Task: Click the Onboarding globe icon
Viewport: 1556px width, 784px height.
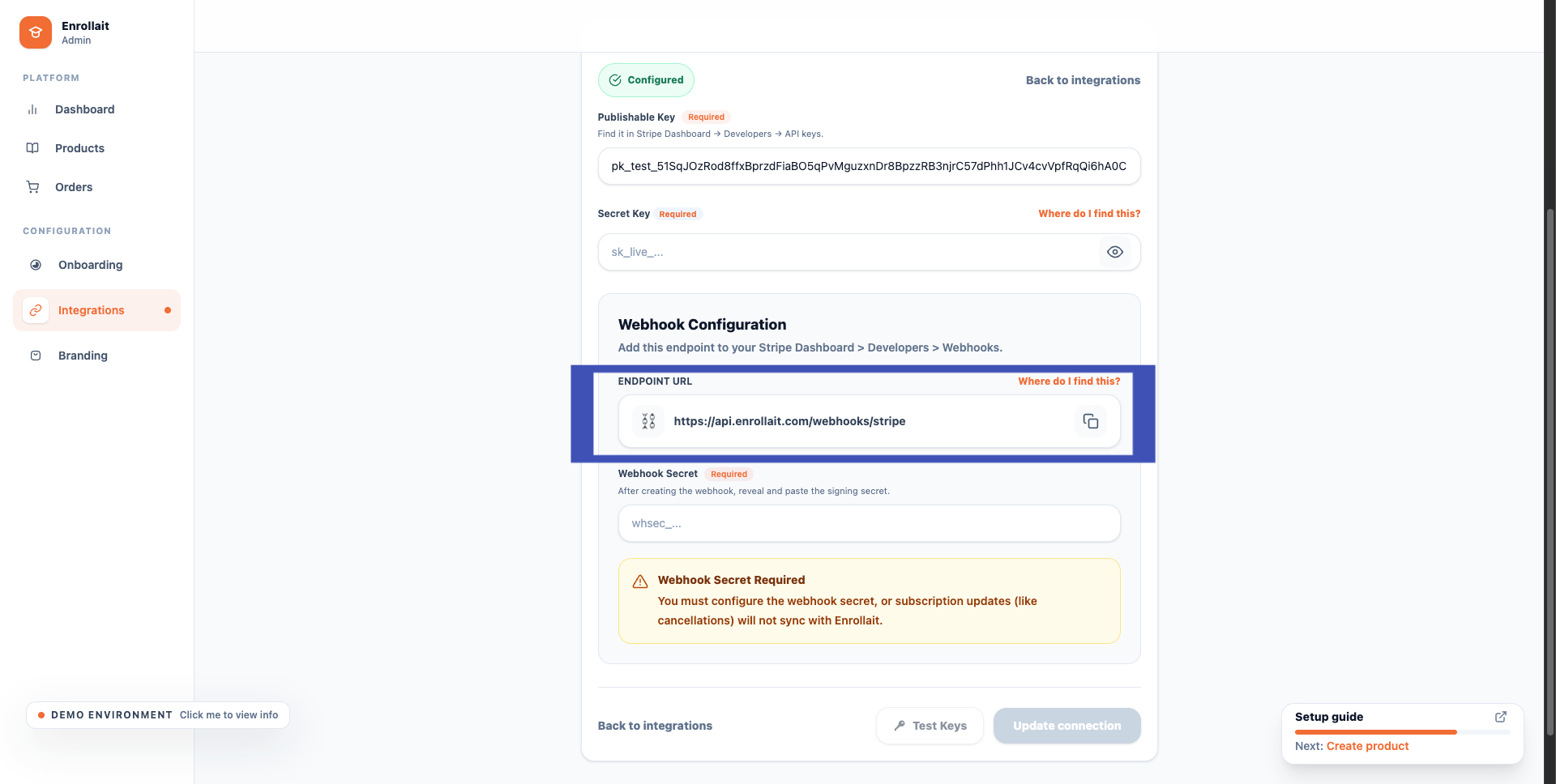Action: (x=35, y=265)
